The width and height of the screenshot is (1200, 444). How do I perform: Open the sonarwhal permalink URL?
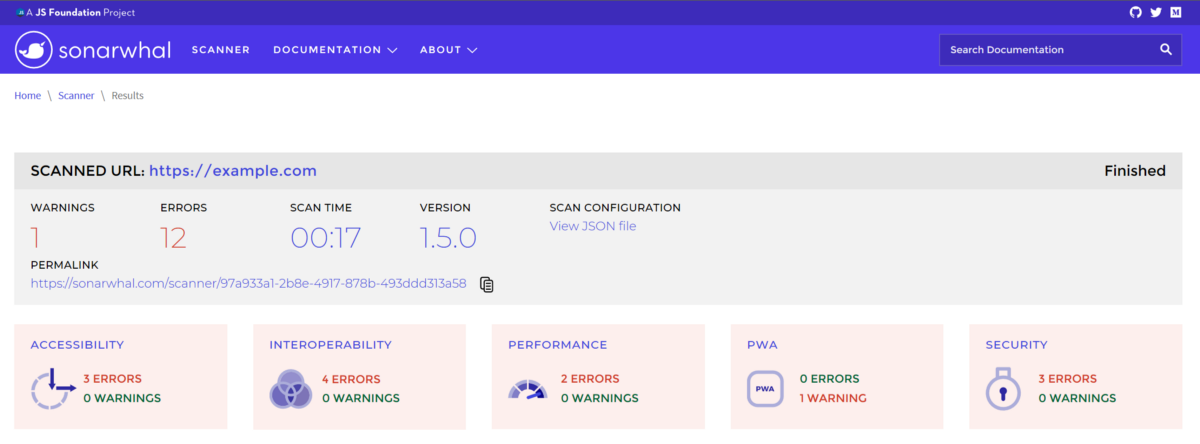click(x=249, y=283)
